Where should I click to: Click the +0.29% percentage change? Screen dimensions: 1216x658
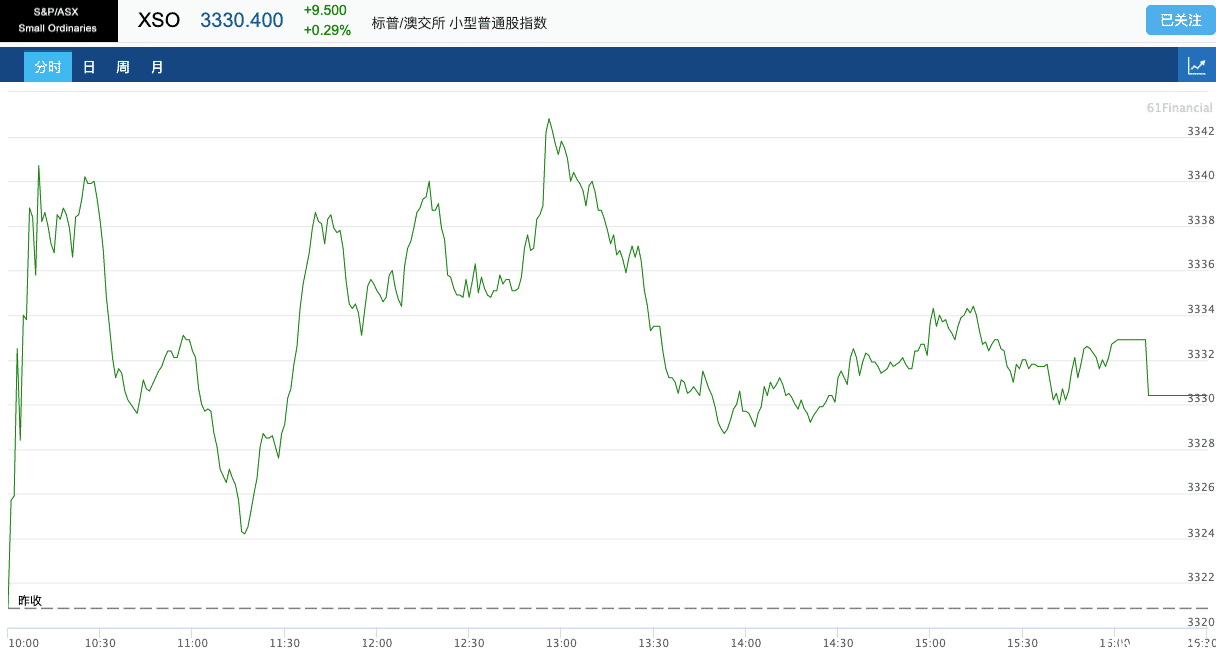[x=327, y=30]
